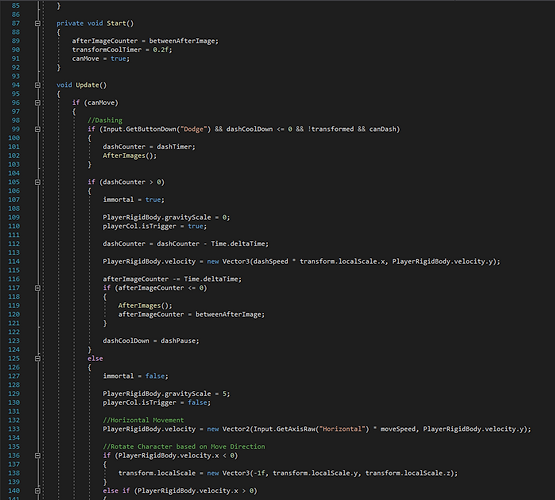Click line number 131 in the gutter
The height and width of the screenshot is (500, 555).
click(x=14, y=411)
